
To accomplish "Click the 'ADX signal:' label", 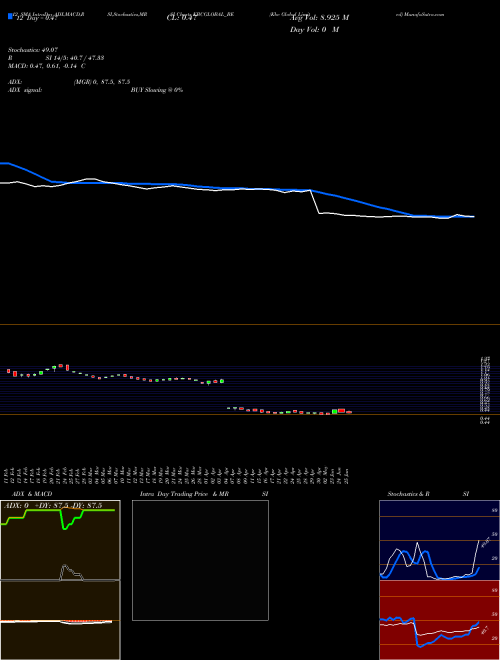I will [25, 90].
